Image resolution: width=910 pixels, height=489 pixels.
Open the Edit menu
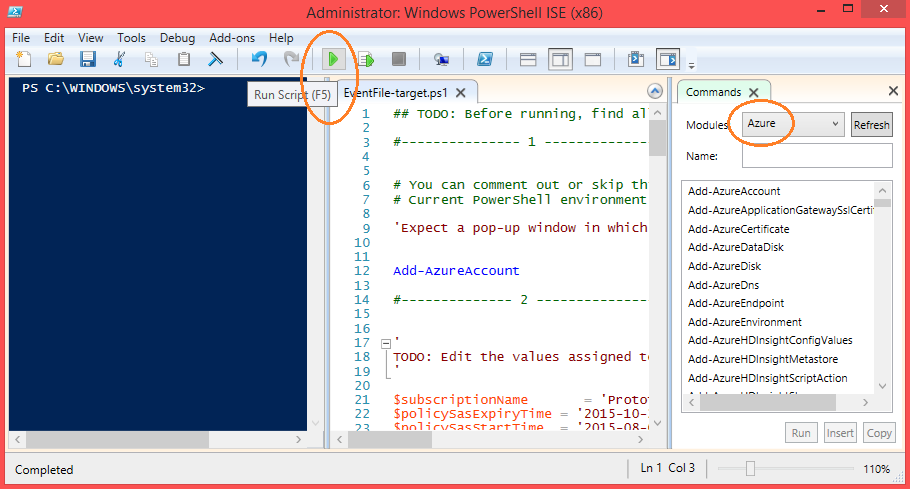54,38
